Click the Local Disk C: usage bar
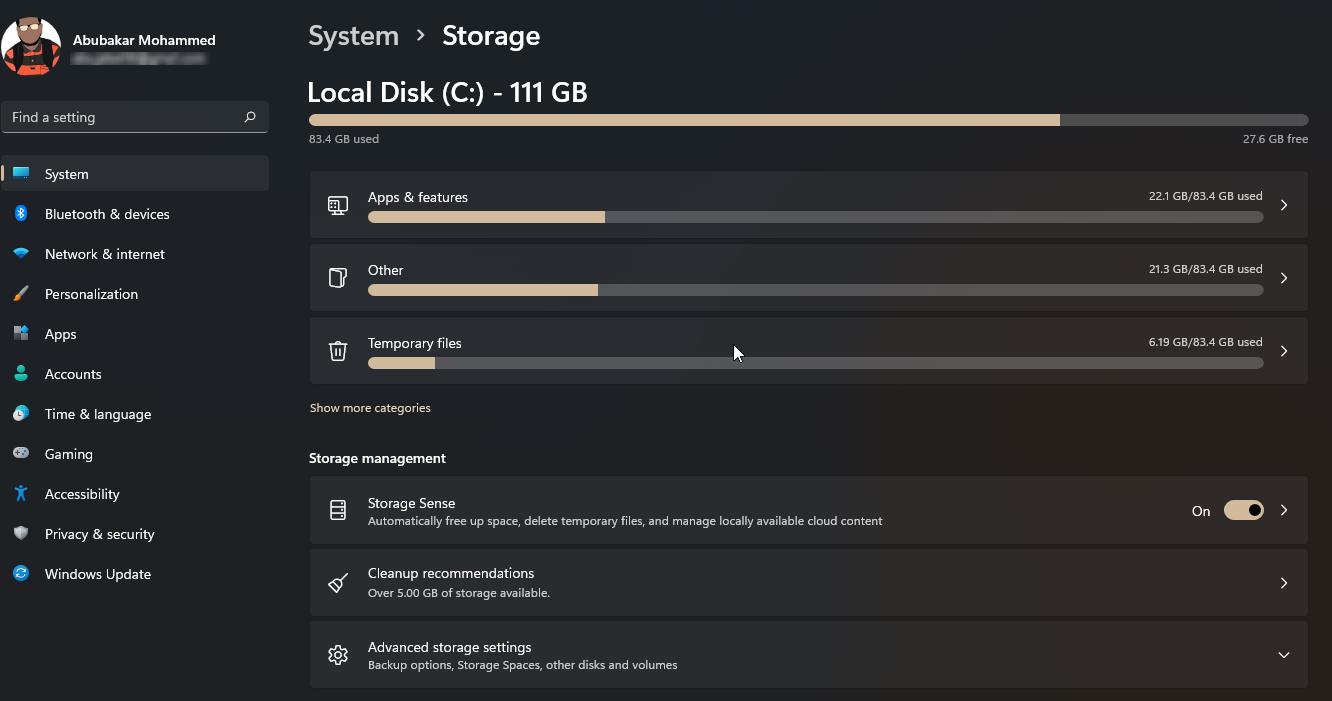This screenshot has height=701, width=1332. [x=808, y=120]
